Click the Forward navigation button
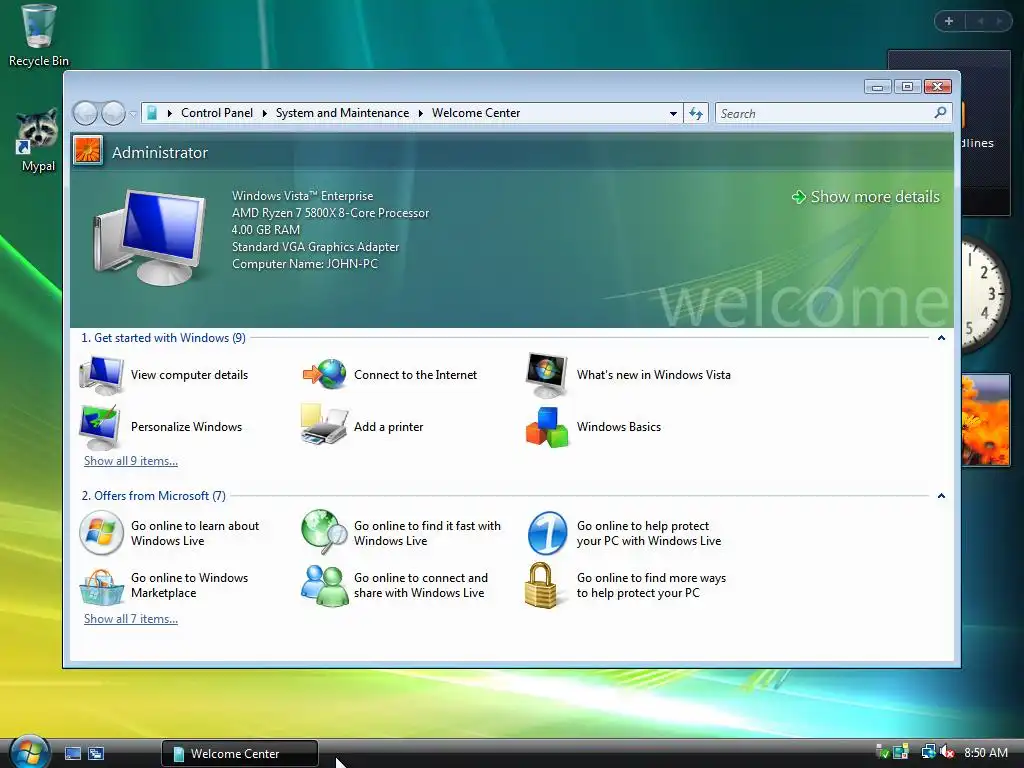 (114, 114)
